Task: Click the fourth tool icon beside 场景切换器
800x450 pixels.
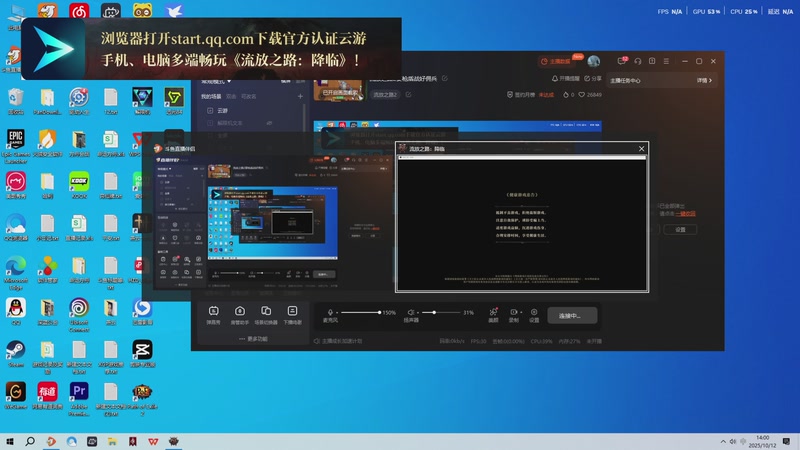Action: coord(292,315)
